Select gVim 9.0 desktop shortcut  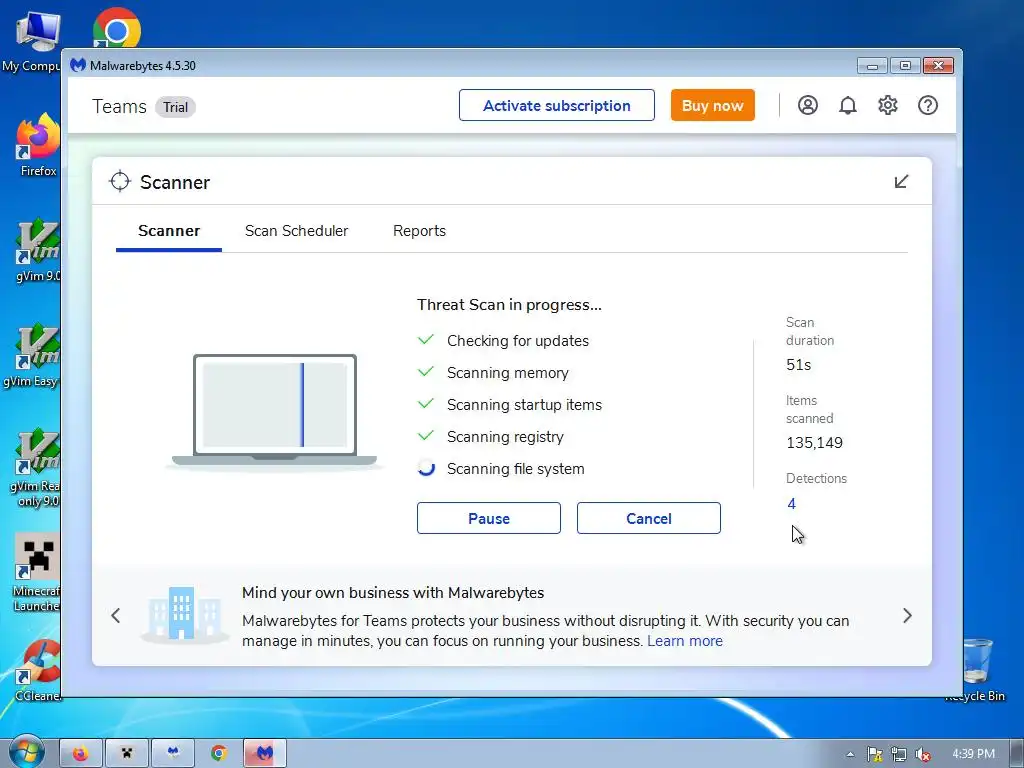pyautogui.click(x=38, y=250)
